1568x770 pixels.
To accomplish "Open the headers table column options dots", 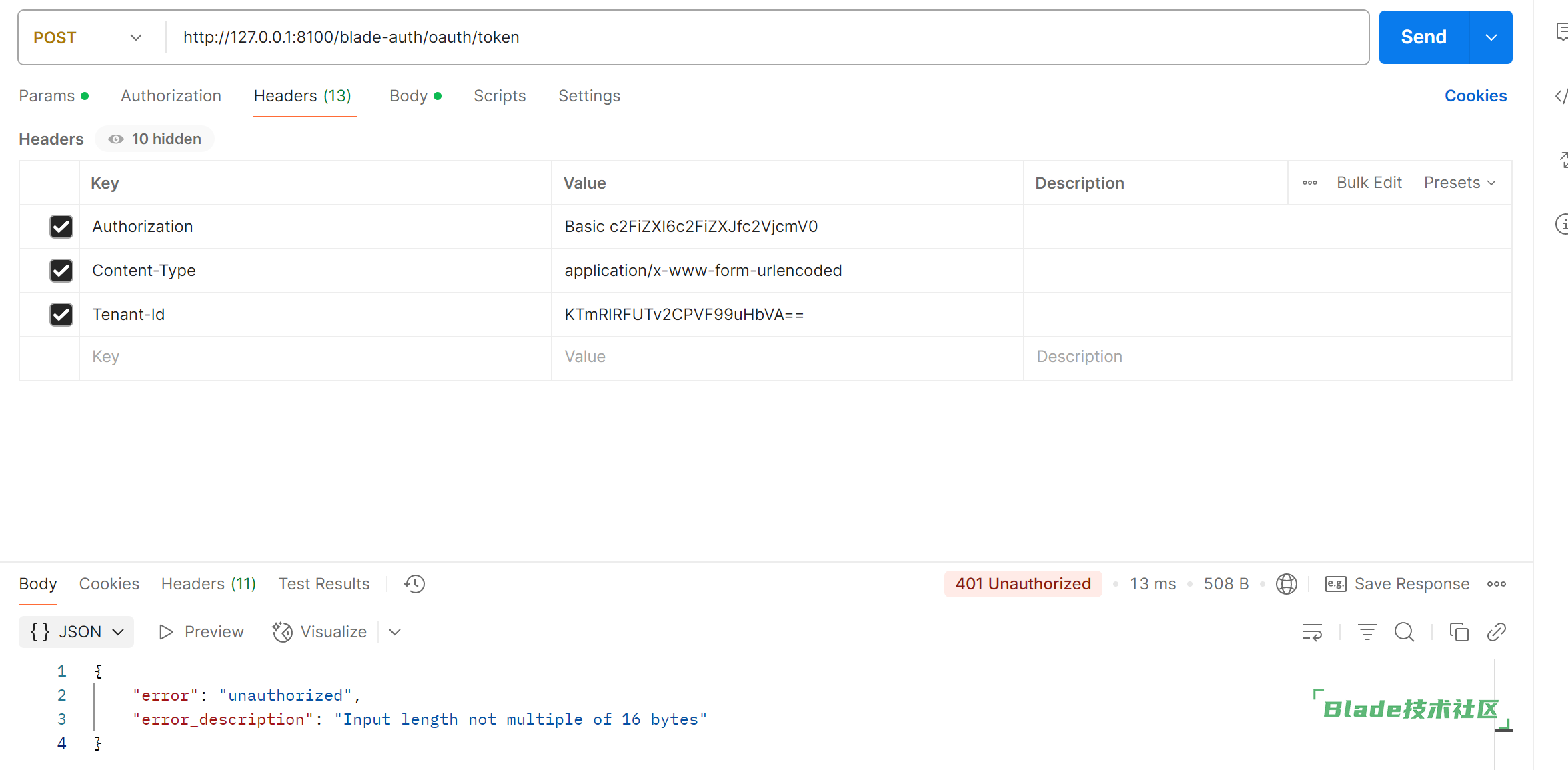I will coord(1310,183).
